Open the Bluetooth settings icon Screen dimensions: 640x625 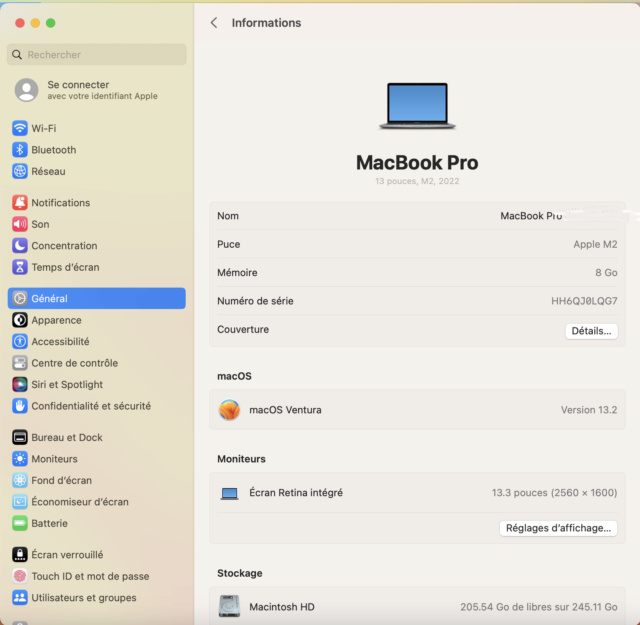20,150
